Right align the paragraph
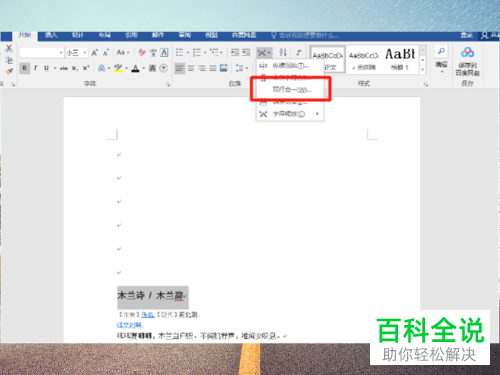 click(x=202, y=68)
